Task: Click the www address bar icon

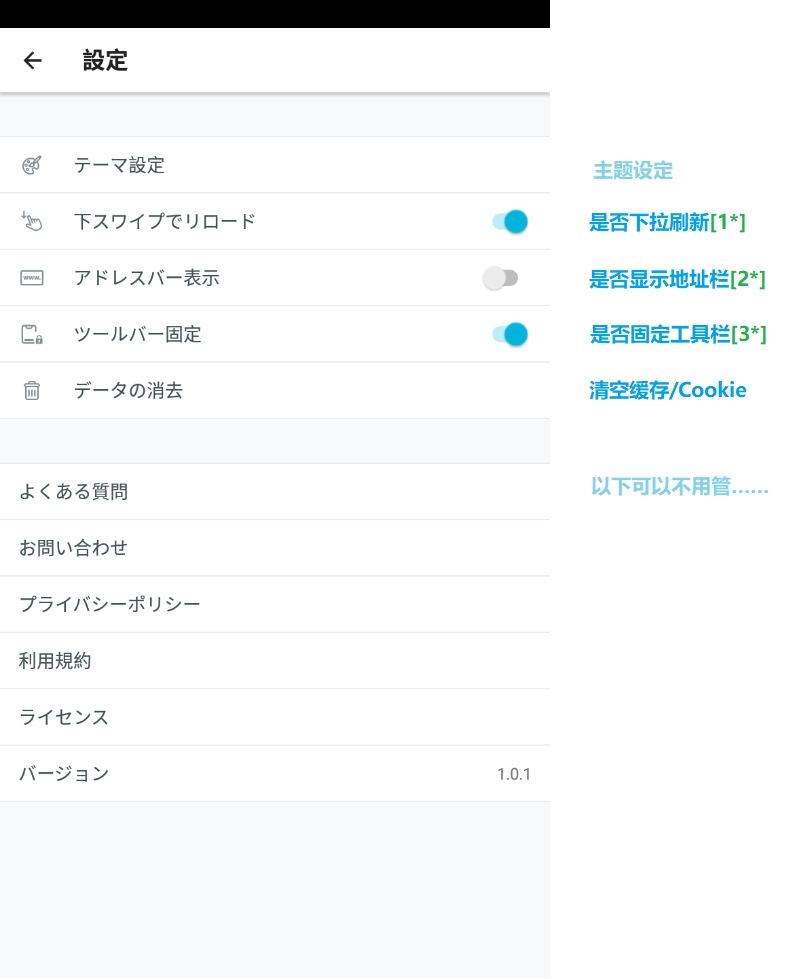Action: [32, 278]
